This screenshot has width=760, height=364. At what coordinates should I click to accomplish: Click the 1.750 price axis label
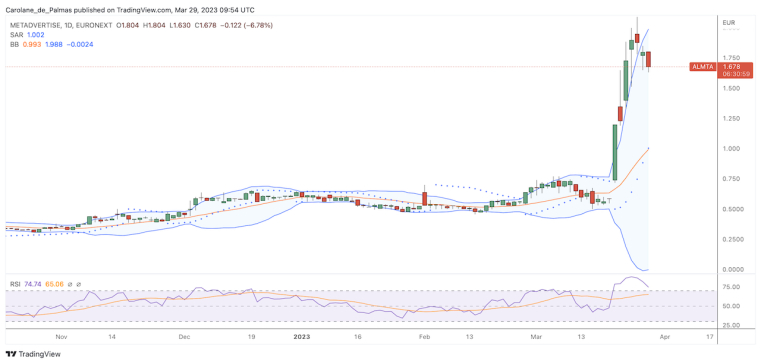click(730, 57)
